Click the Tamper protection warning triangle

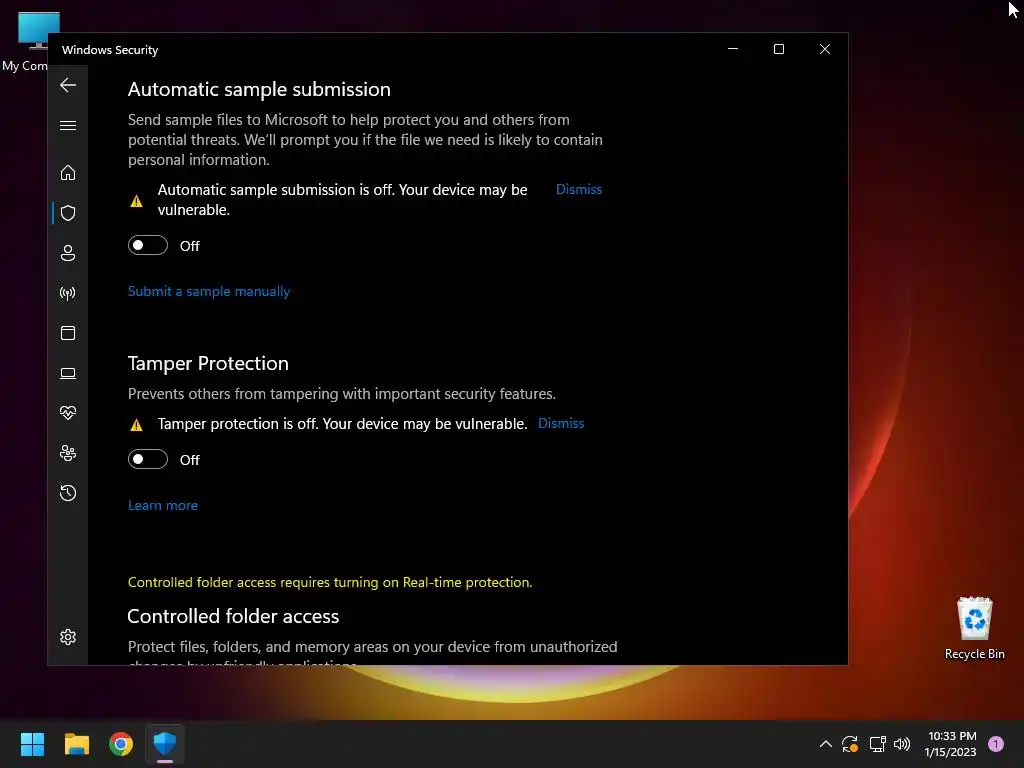pos(136,425)
